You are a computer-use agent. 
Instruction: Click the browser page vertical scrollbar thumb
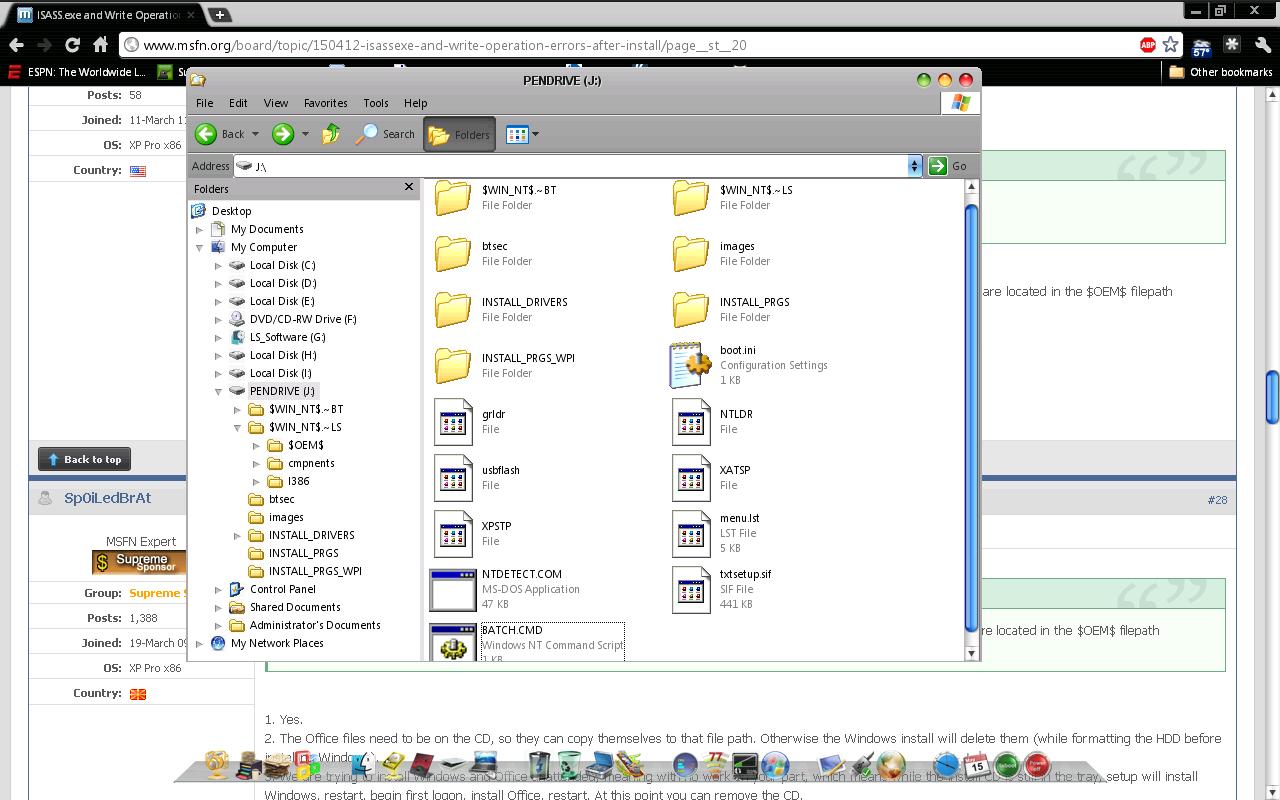[x=1272, y=397]
